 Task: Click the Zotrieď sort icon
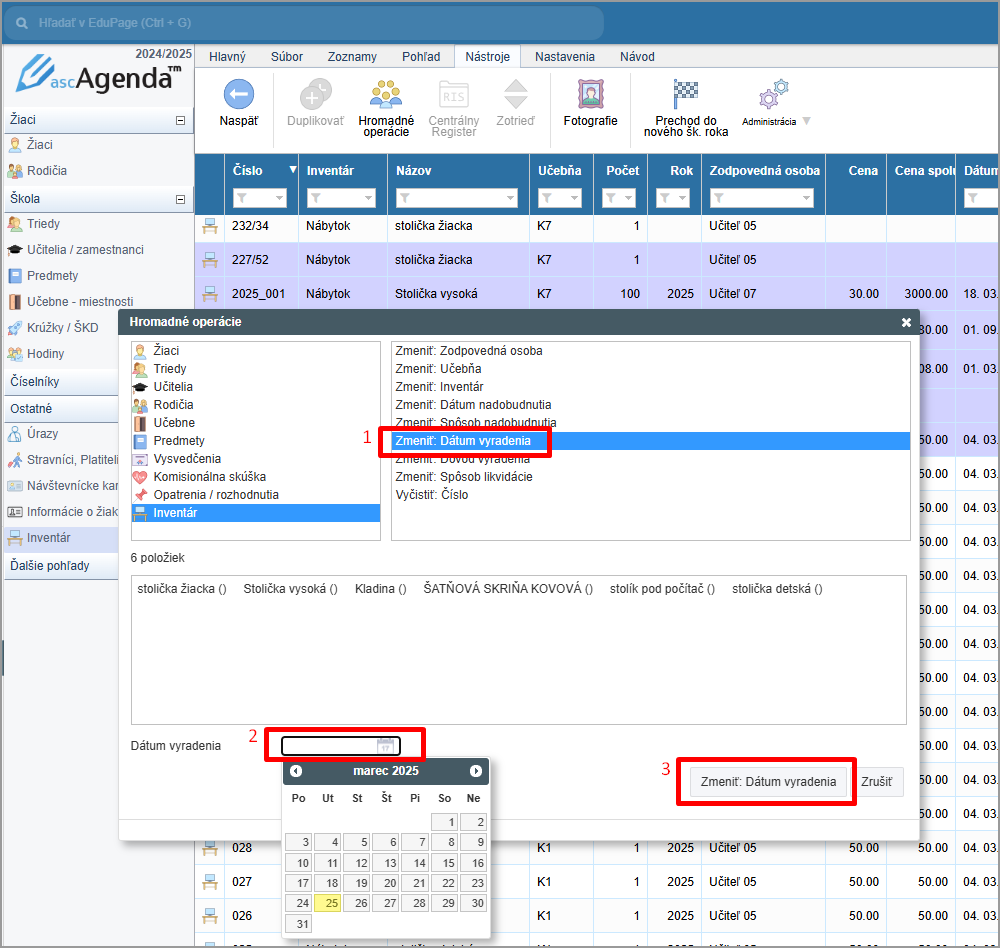[515, 94]
